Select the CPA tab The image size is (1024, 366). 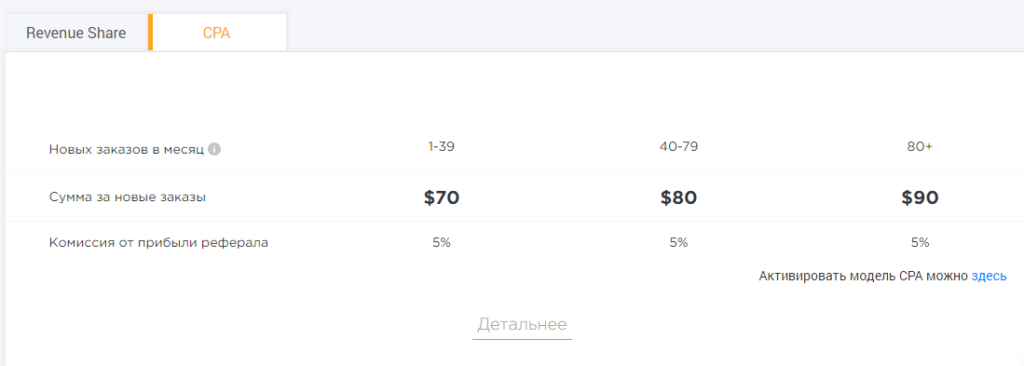coord(217,33)
